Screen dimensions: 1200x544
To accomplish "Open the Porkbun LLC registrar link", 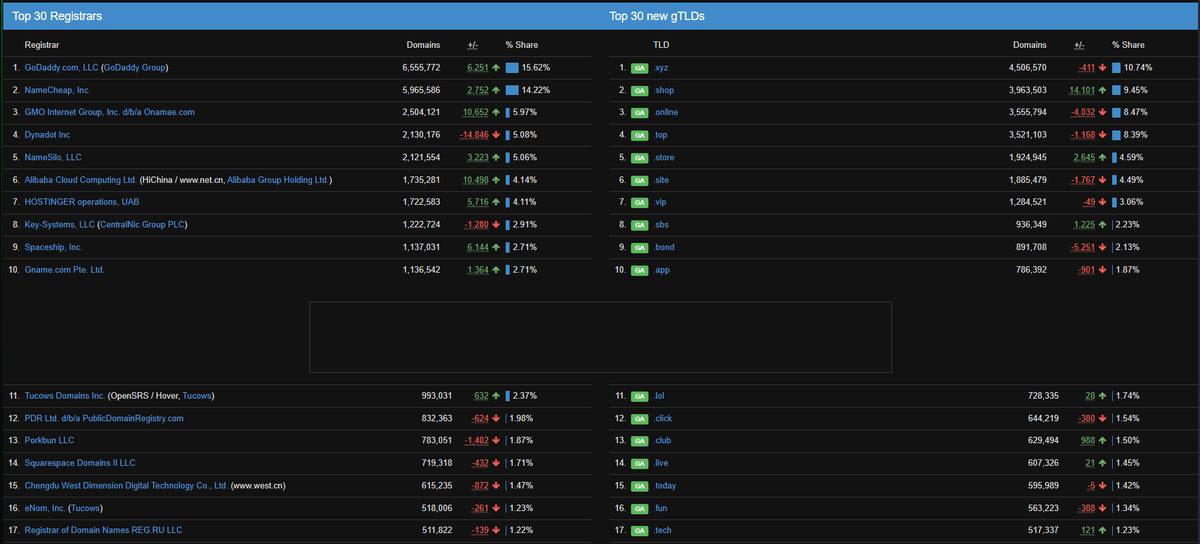I will [49, 440].
